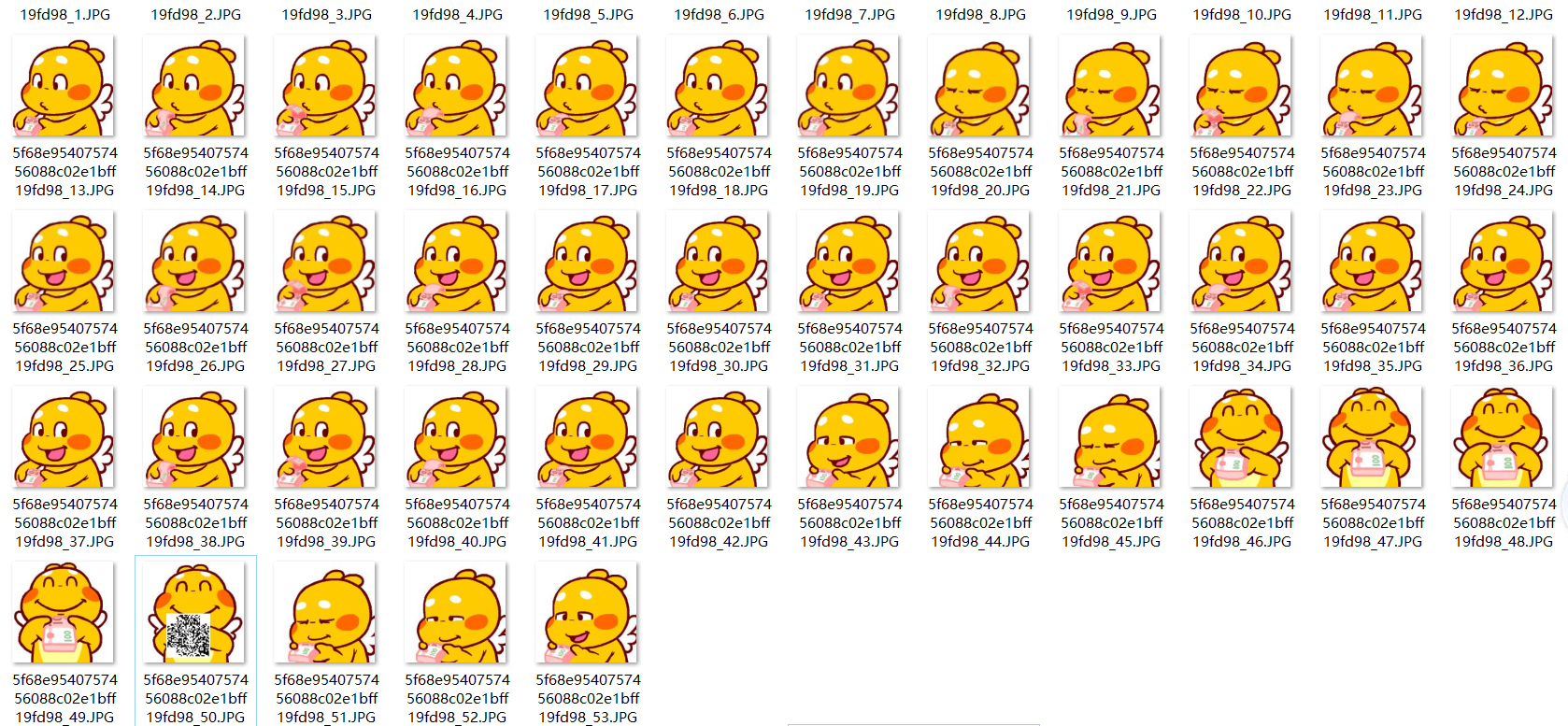Image resolution: width=1568 pixels, height=726 pixels.
Task: Choose the sleepy-eyed 19fd98_20.JPG thumbnail
Action: (x=979, y=86)
